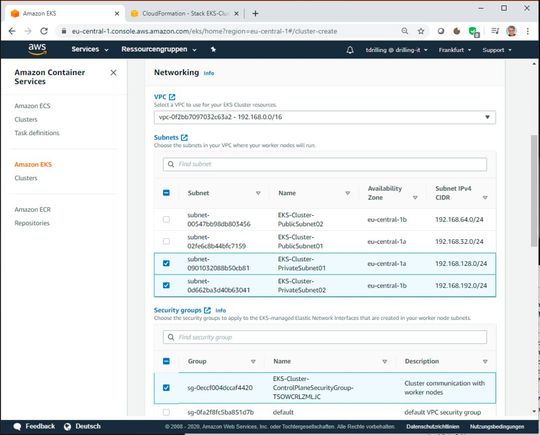Bookmark this page with the star icon
Image resolution: width=540 pixels, height=435 pixels.
coord(421,31)
